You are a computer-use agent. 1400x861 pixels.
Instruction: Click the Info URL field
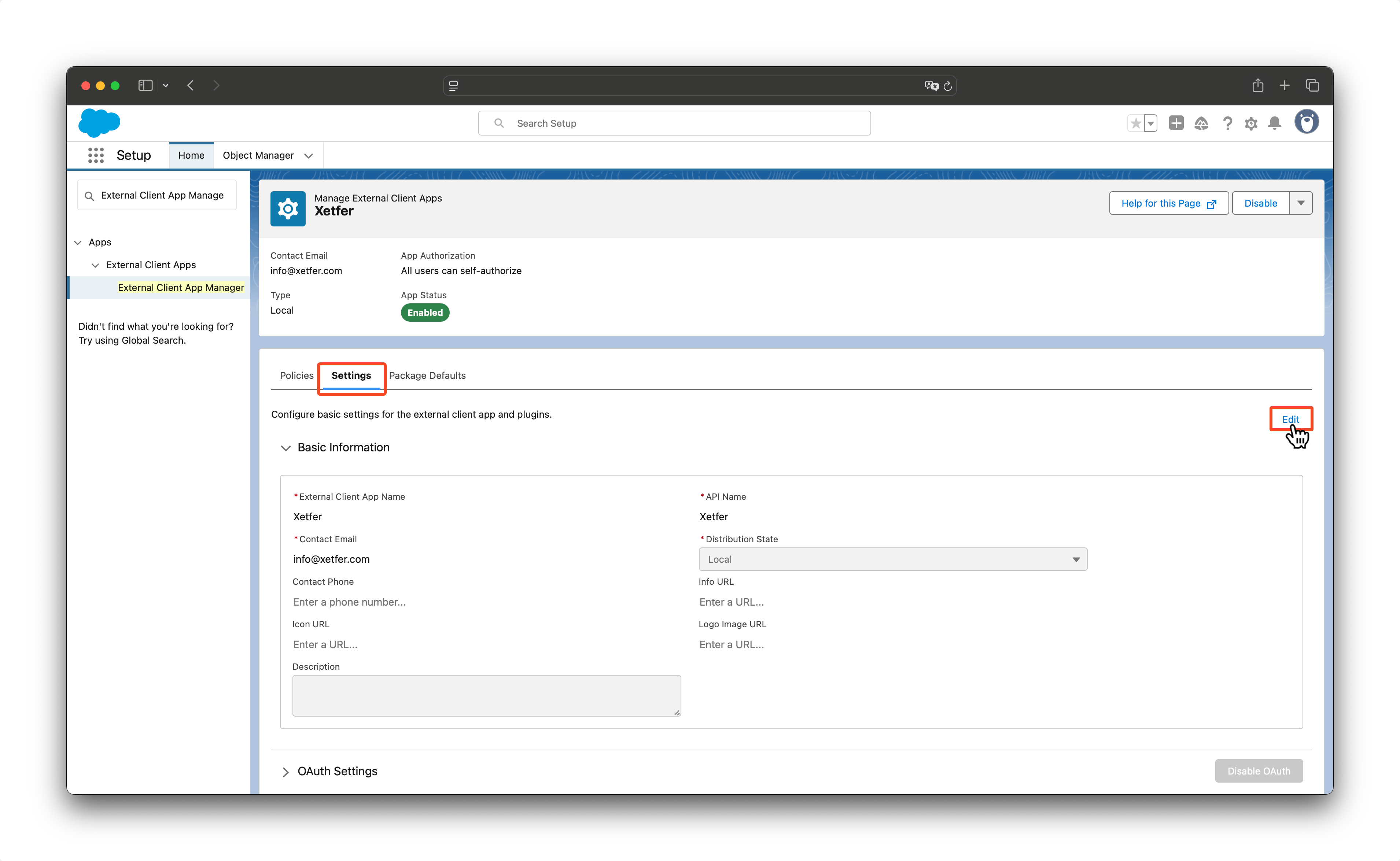[x=892, y=602]
